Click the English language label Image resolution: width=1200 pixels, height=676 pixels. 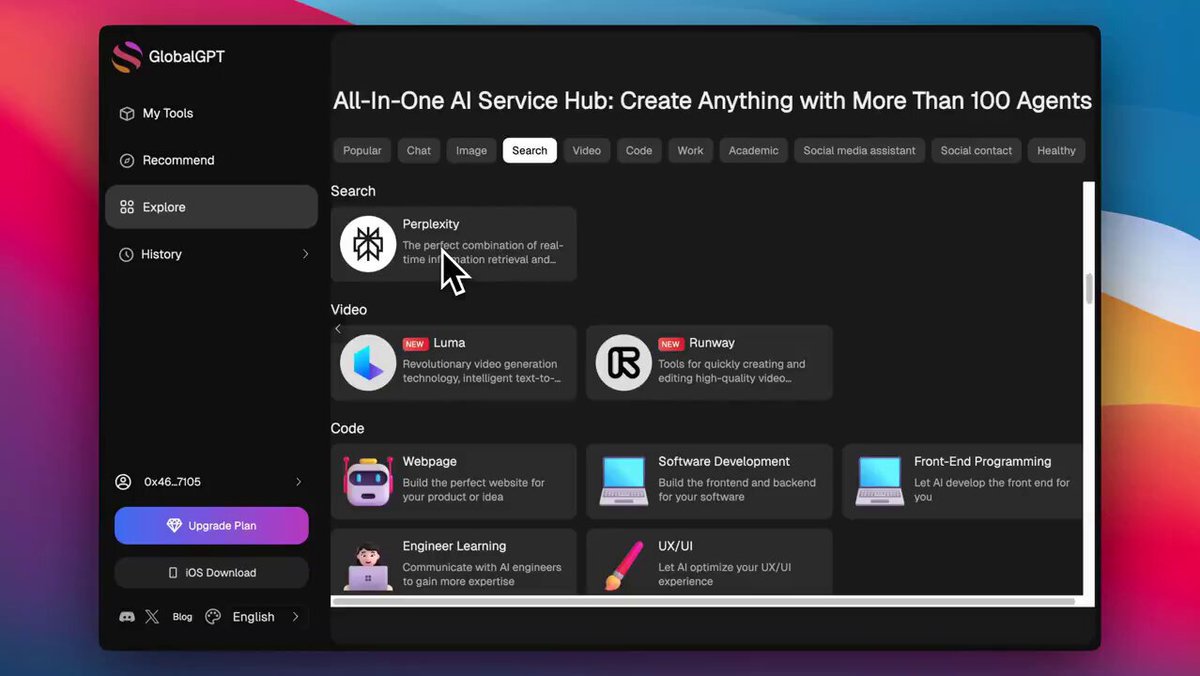254,617
